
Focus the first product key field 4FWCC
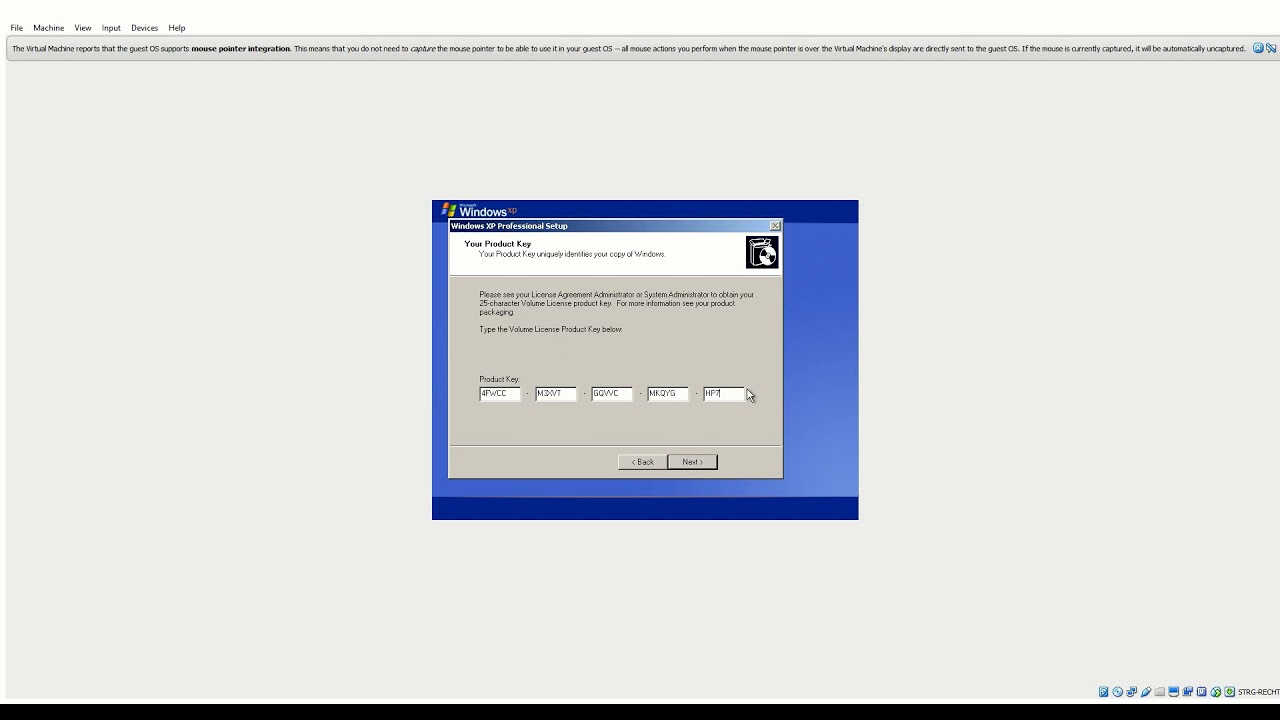click(500, 394)
